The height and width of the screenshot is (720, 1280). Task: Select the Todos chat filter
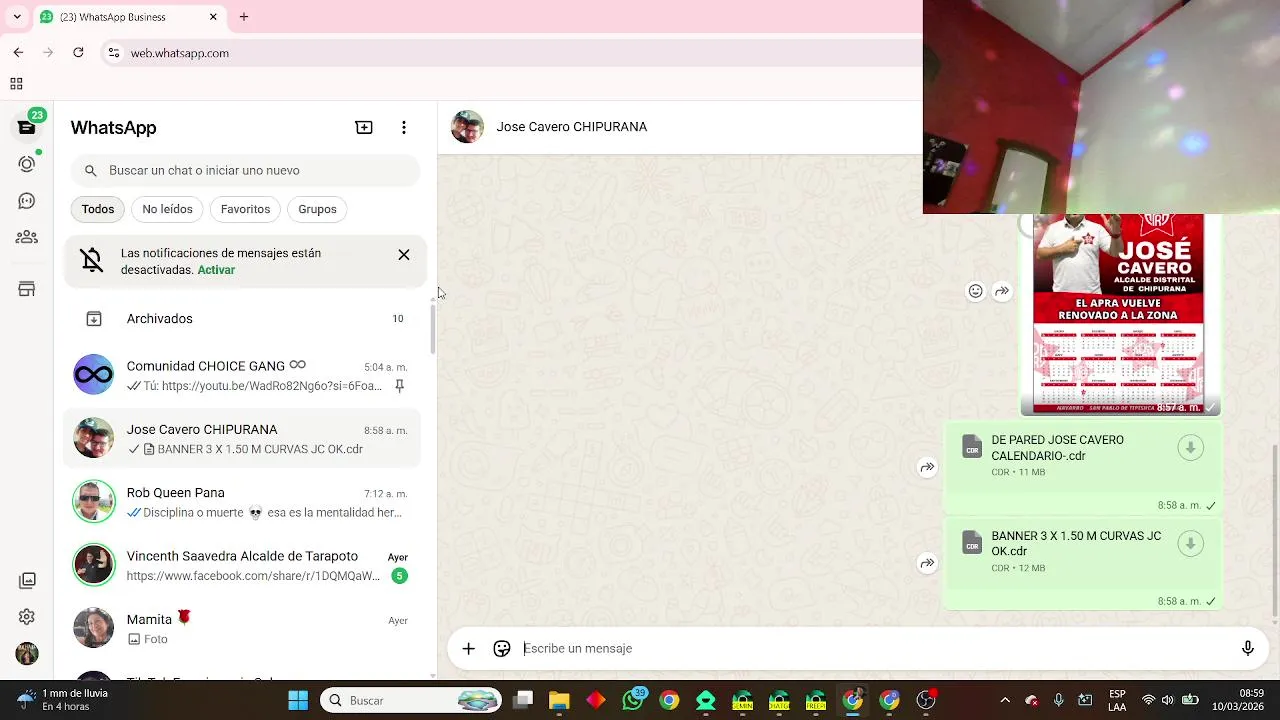click(98, 209)
